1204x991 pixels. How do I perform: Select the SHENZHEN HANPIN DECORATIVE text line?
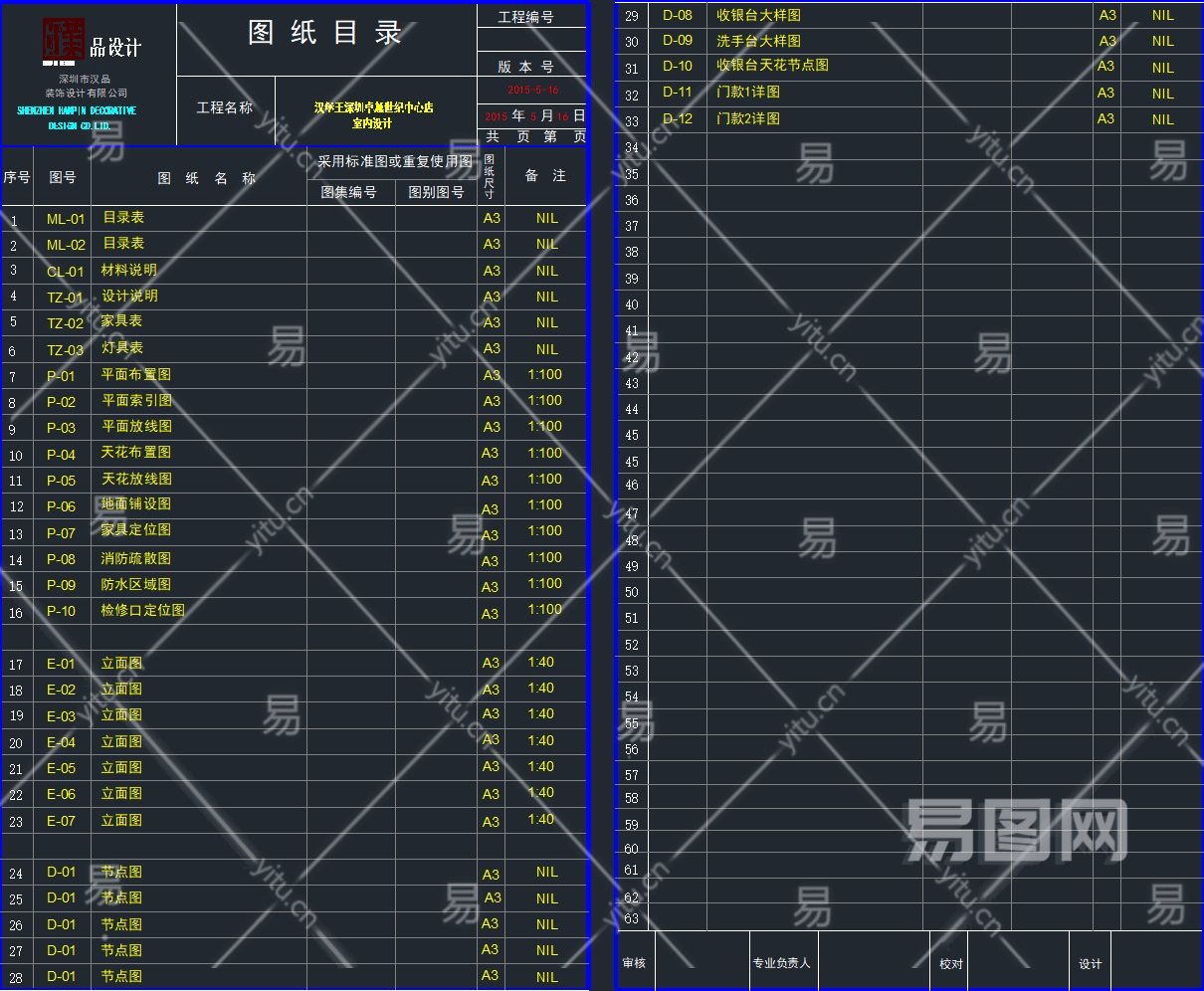coord(77,110)
